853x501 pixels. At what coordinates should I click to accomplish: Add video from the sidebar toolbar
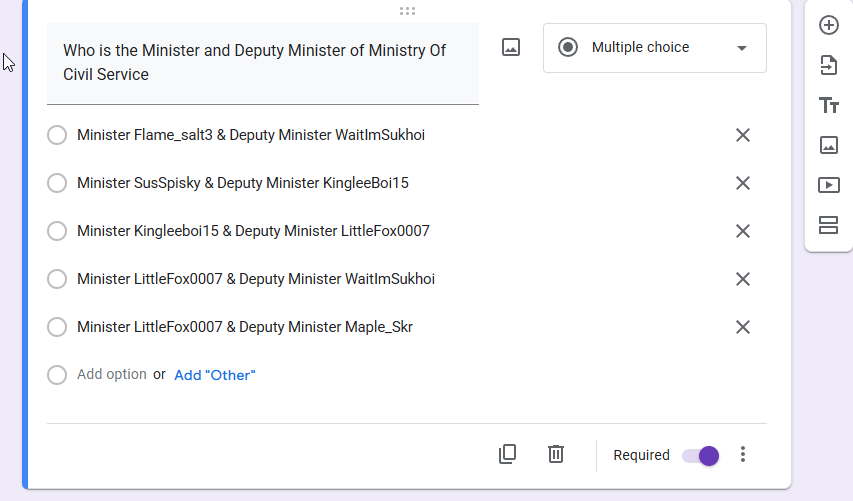829,185
